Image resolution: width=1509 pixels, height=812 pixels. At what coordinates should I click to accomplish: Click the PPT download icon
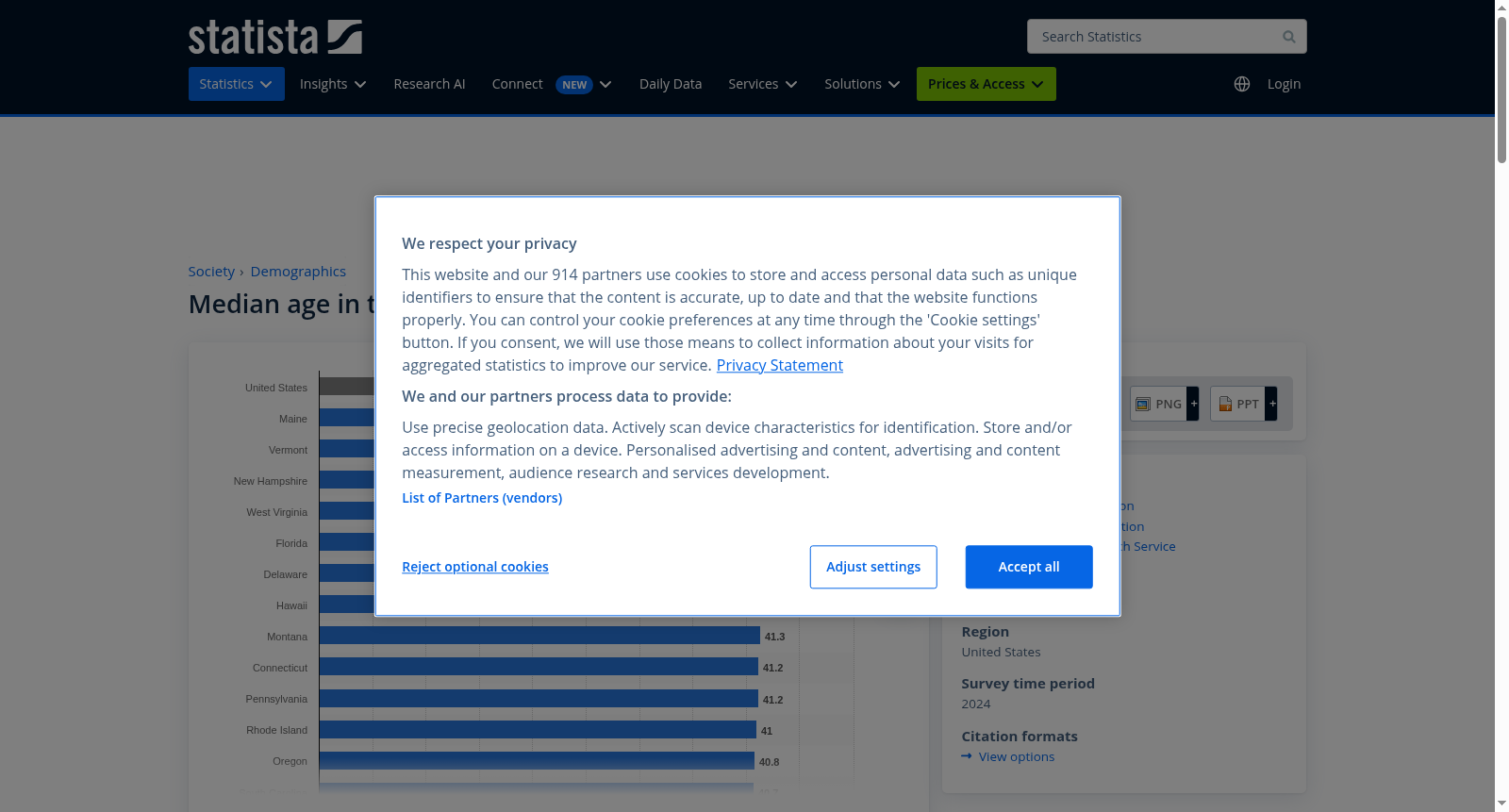pos(1225,404)
